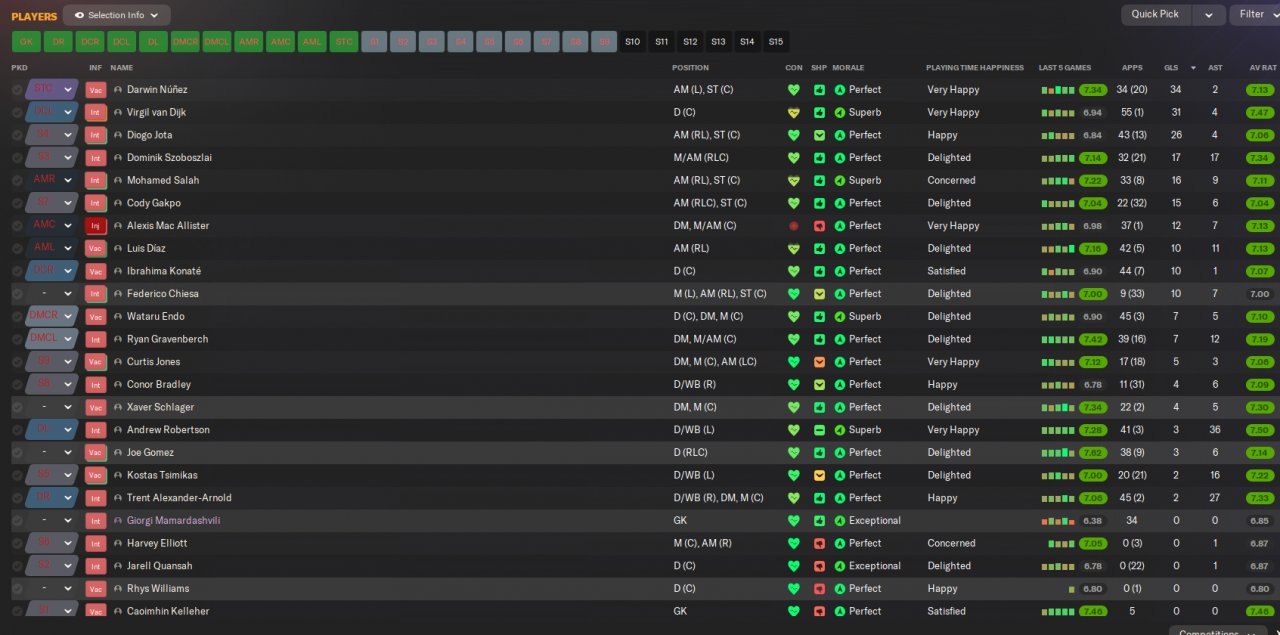Sort by the Morale column header
1280x635 pixels.
pos(848,68)
